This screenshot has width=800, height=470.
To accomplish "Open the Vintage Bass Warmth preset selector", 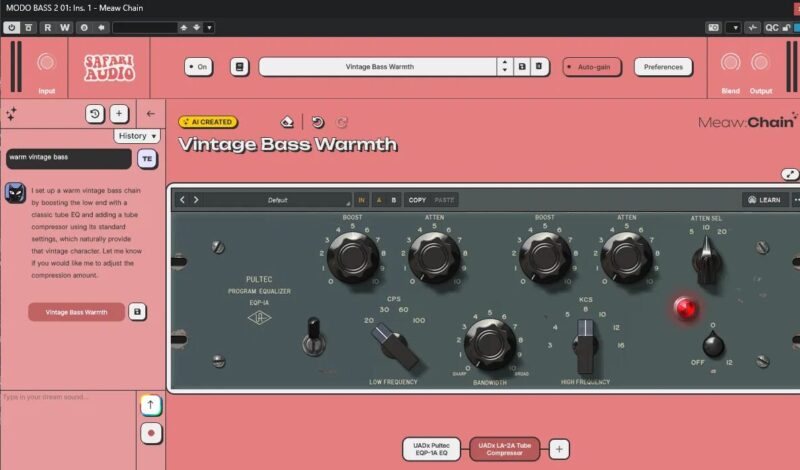I will pos(378,67).
